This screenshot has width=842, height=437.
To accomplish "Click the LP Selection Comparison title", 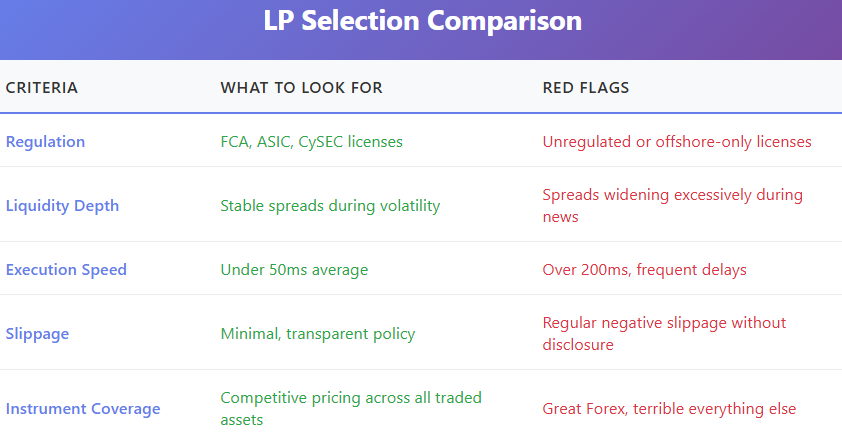I will 422,21.
